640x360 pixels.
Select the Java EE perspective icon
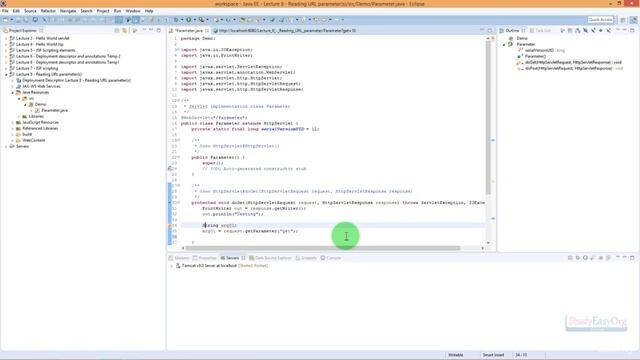pos(633,20)
